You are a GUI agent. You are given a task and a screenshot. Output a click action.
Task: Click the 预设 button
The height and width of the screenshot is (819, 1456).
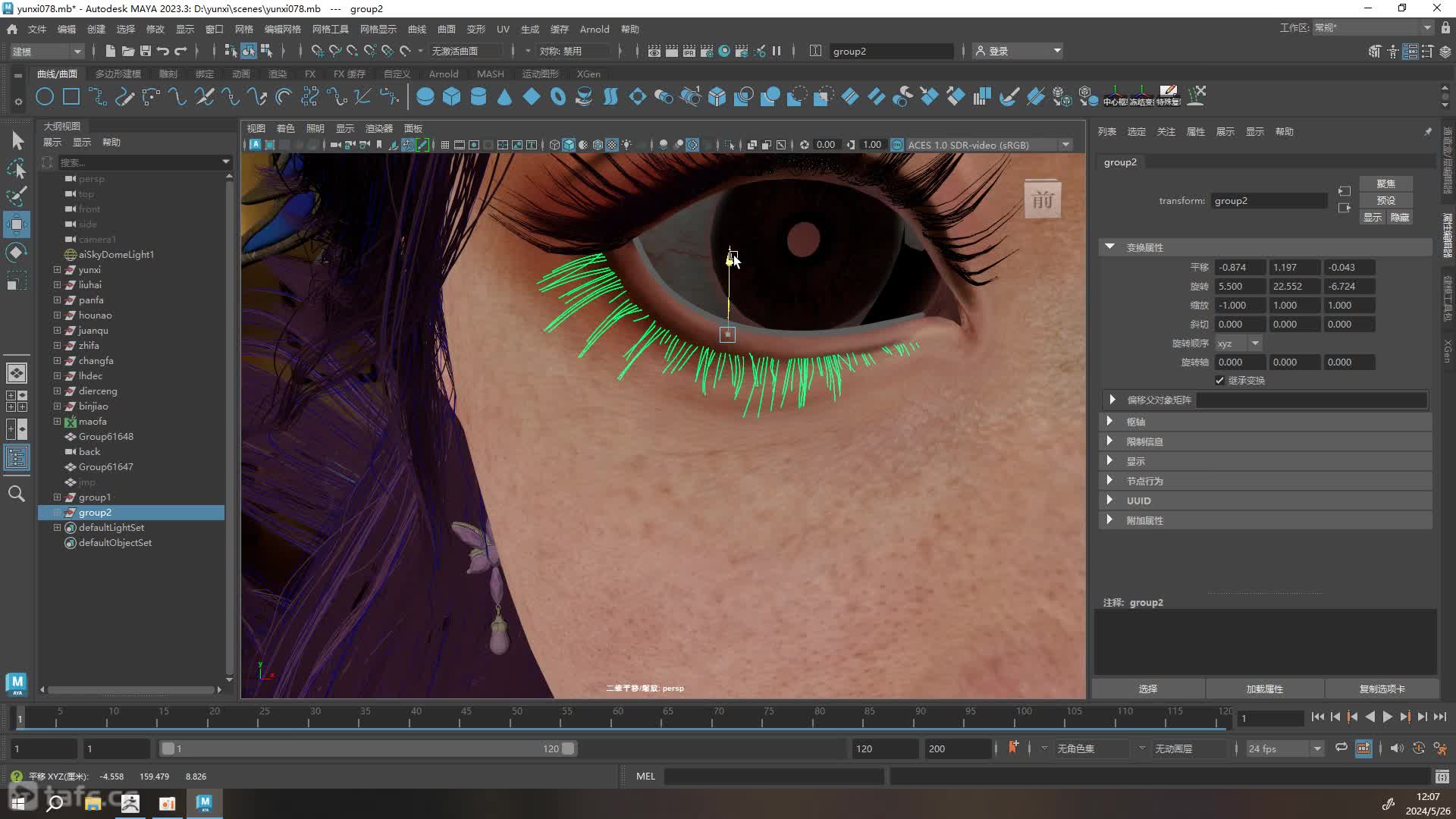1385,200
